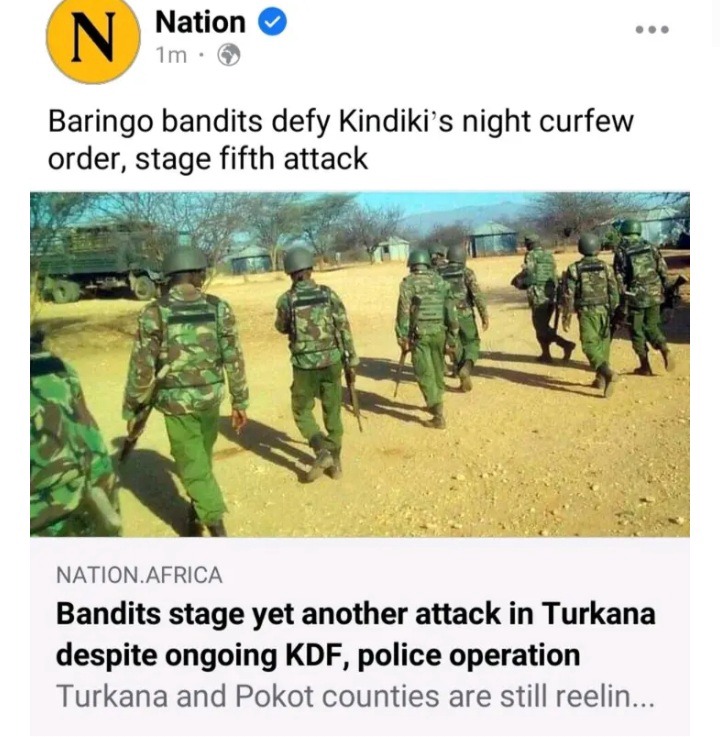Click the globe public audience icon
This screenshot has height=737, width=720.
pyautogui.click(x=228, y=55)
